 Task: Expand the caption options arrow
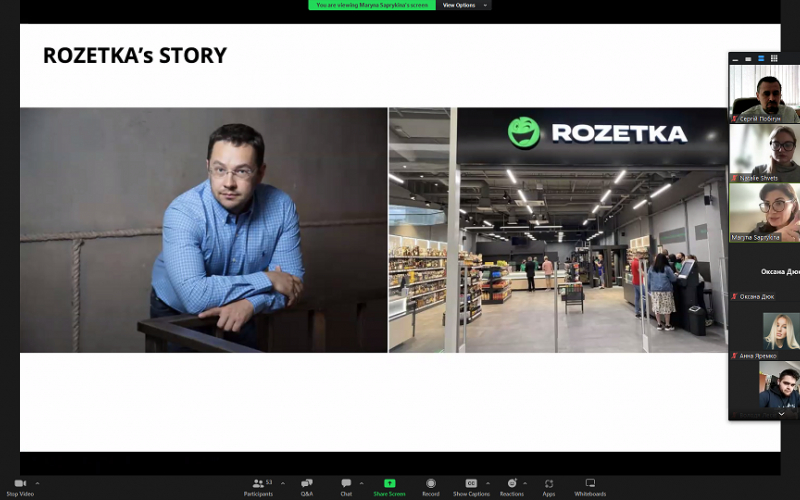[488, 483]
